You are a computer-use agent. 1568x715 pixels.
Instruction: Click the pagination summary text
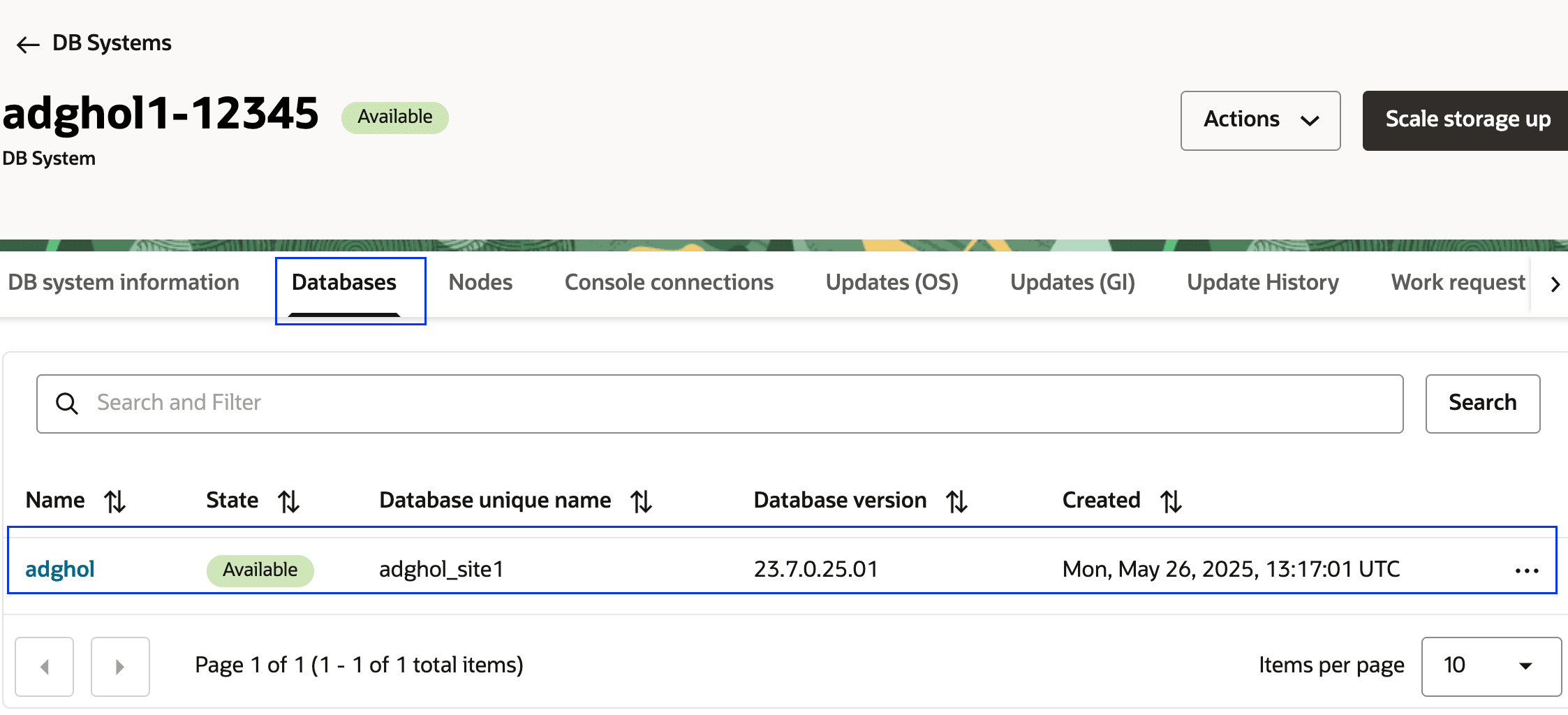pyautogui.click(x=359, y=665)
